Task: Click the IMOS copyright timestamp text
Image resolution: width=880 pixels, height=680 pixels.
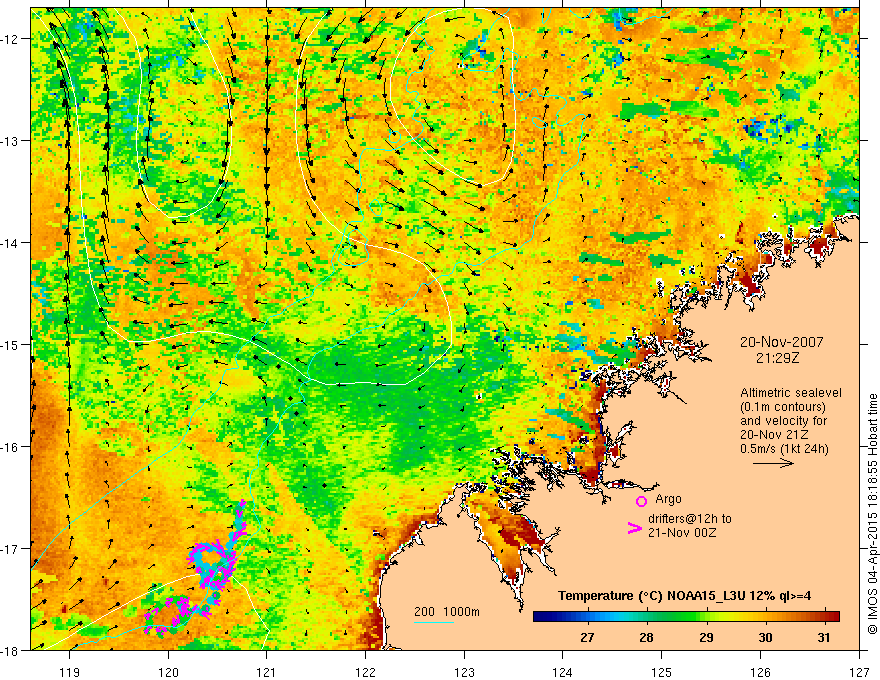Action: pos(872,514)
